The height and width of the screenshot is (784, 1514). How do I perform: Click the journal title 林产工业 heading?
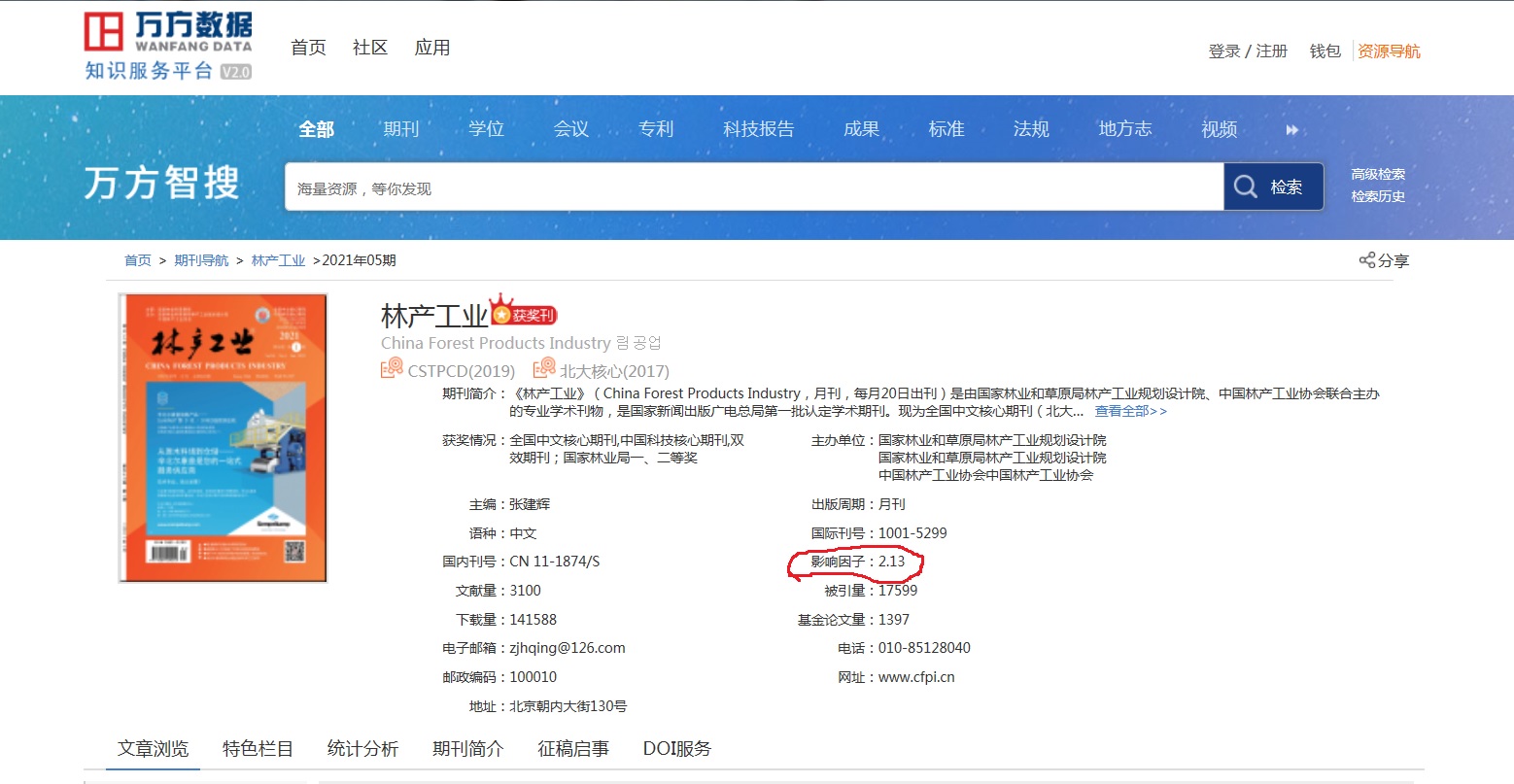tap(434, 316)
